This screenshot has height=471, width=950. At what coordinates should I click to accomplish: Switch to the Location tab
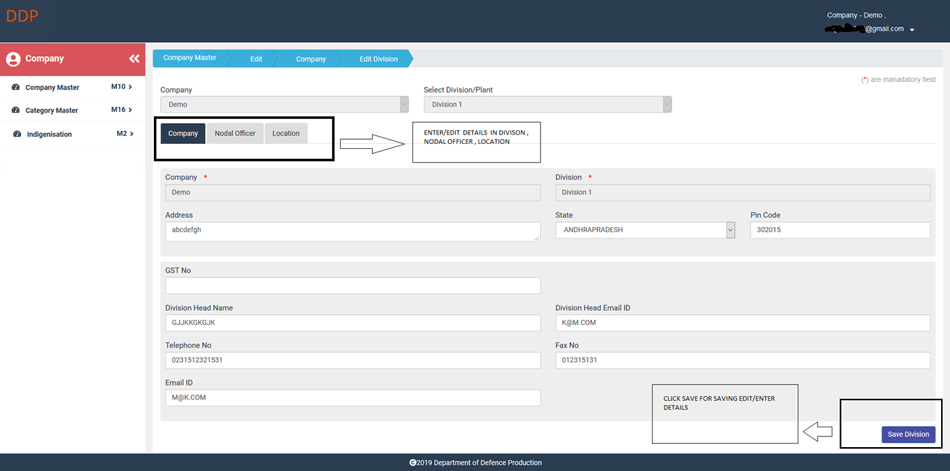(286, 133)
